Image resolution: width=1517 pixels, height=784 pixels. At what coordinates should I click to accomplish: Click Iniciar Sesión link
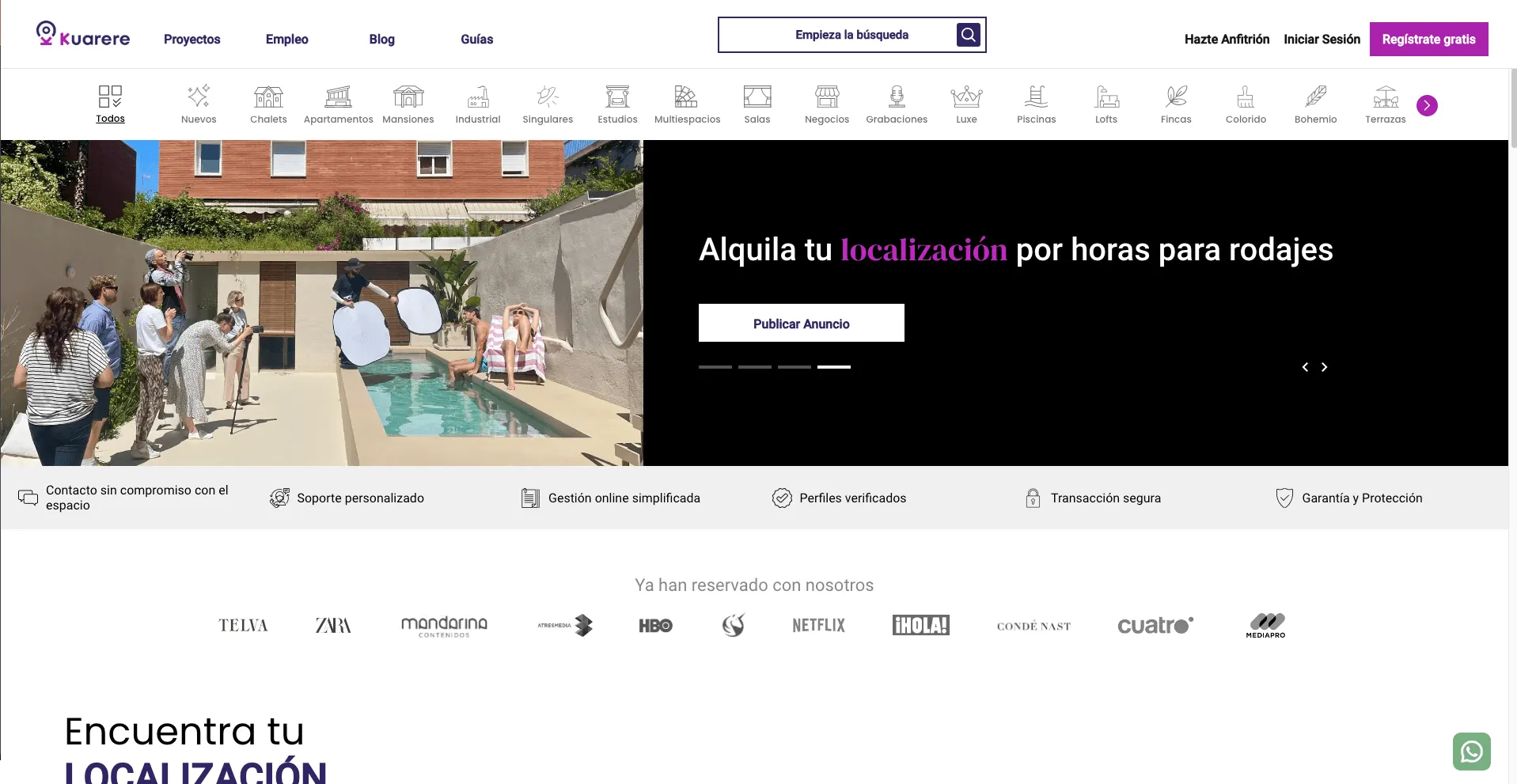tap(1322, 39)
